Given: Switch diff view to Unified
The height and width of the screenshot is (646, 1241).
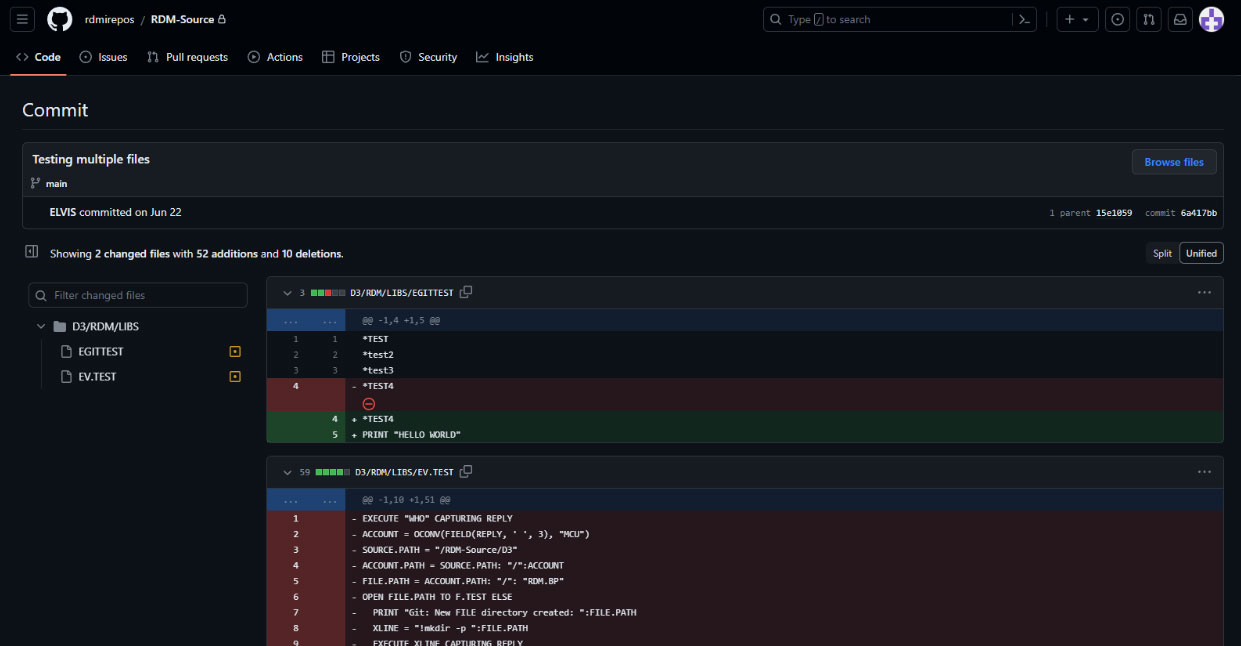Looking at the screenshot, I should [x=1201, y=253].
